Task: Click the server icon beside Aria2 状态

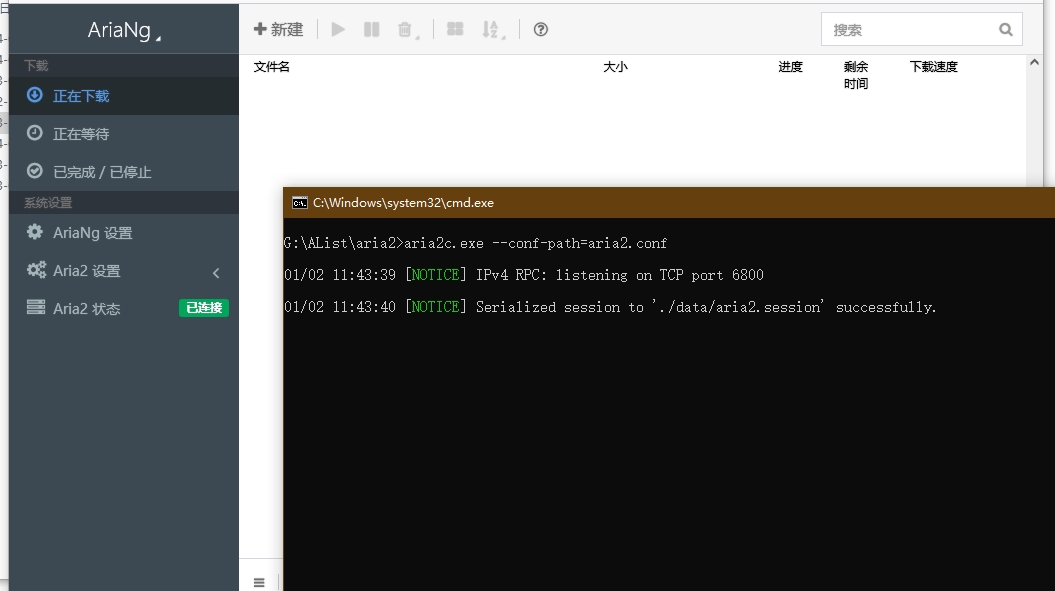Action: pos(36,308)
